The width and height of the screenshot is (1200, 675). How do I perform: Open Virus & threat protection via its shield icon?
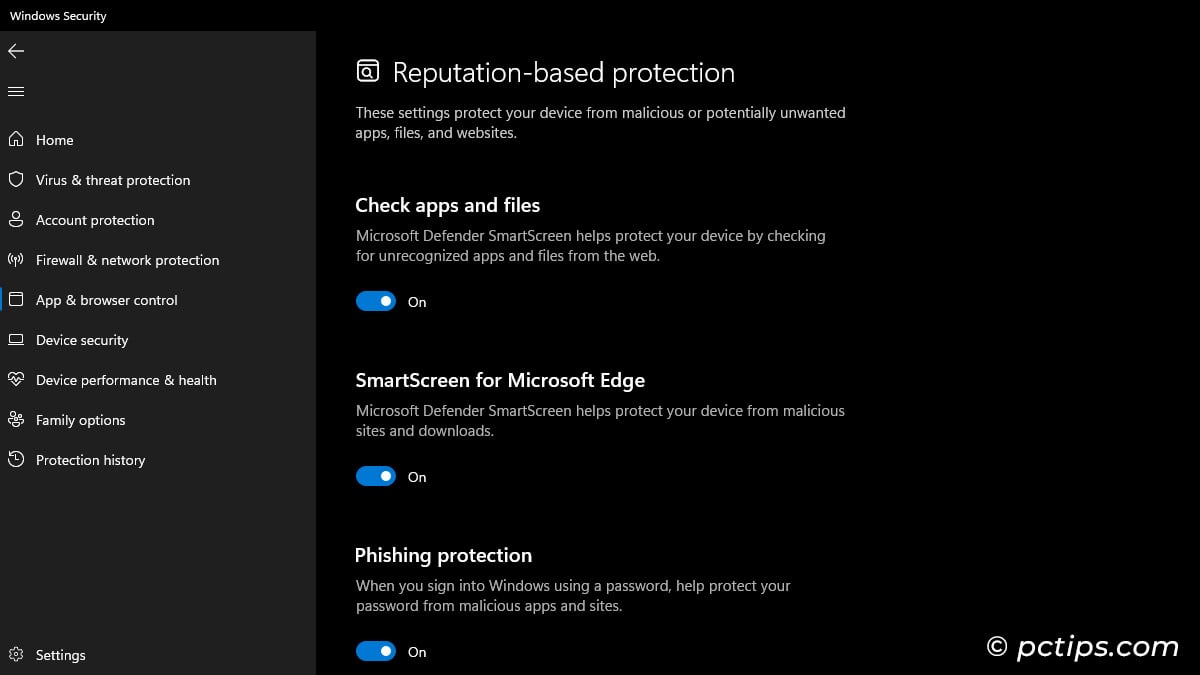tap(16, 180)
